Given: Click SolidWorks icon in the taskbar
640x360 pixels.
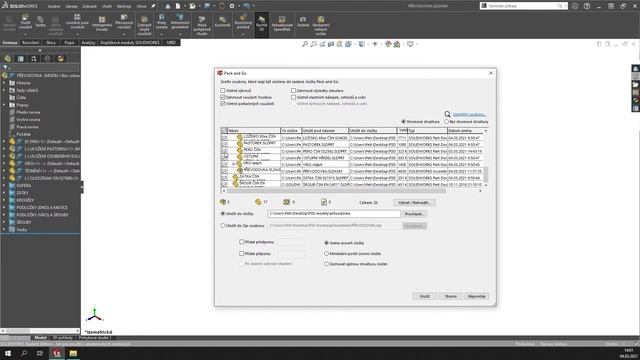Looking at the screenshot, I should click(56, 353).
